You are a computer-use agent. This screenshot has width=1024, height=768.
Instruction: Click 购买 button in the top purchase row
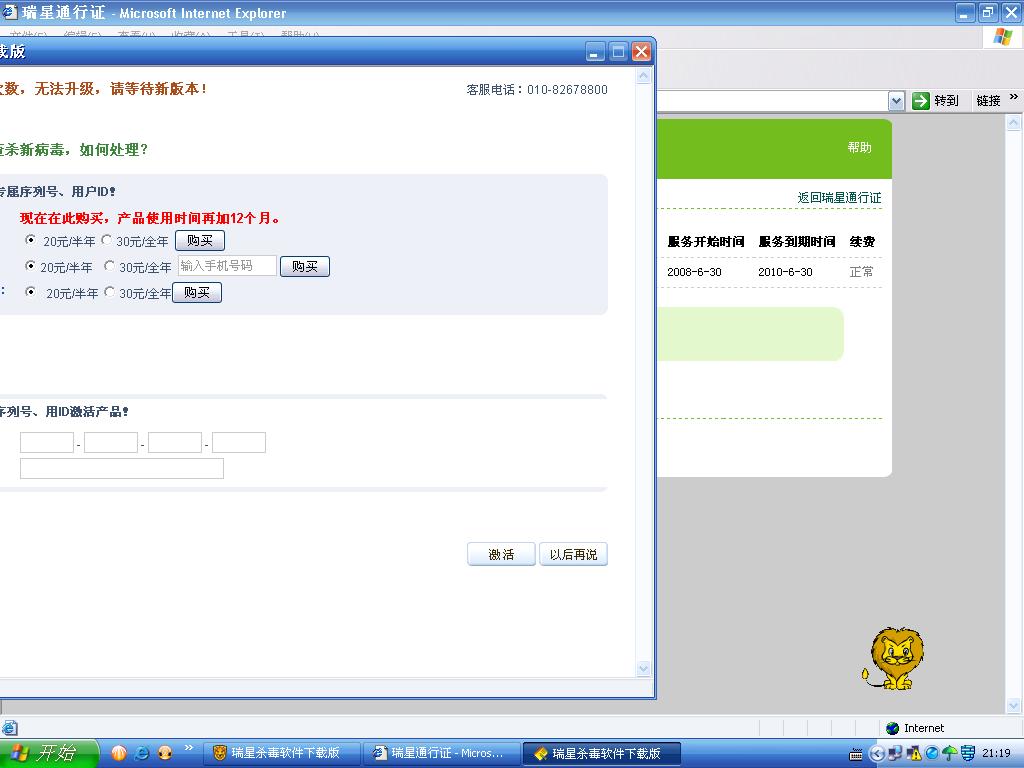point(200,240)
